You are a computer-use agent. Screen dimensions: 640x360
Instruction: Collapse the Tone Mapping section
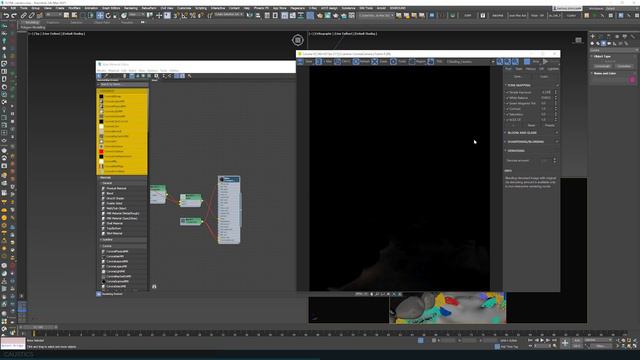pos(506,85)
